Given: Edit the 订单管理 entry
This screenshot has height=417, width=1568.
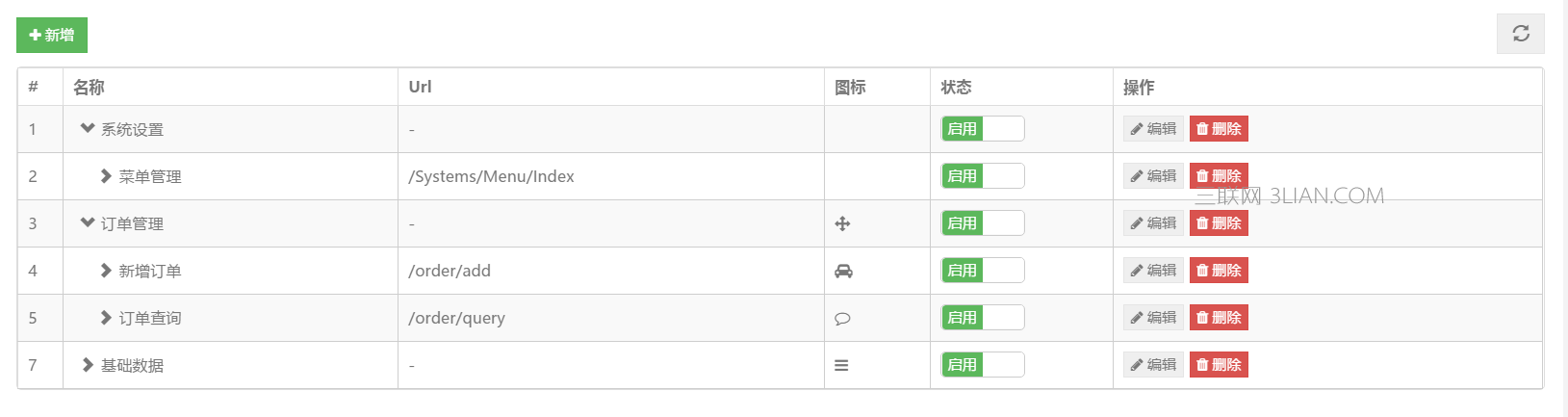Looking at the screenshot, I should tap(1153, 223).
